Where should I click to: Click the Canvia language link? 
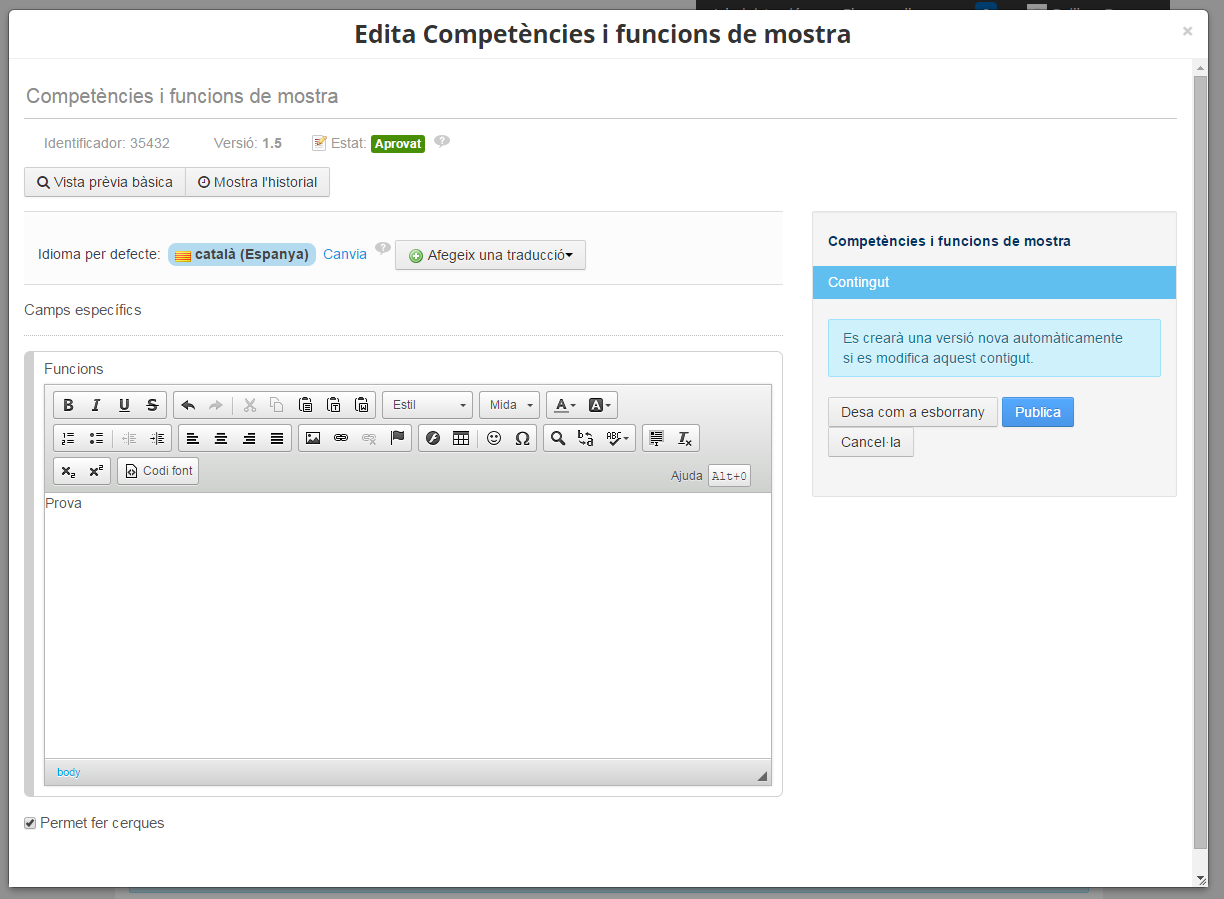(345, 254)
